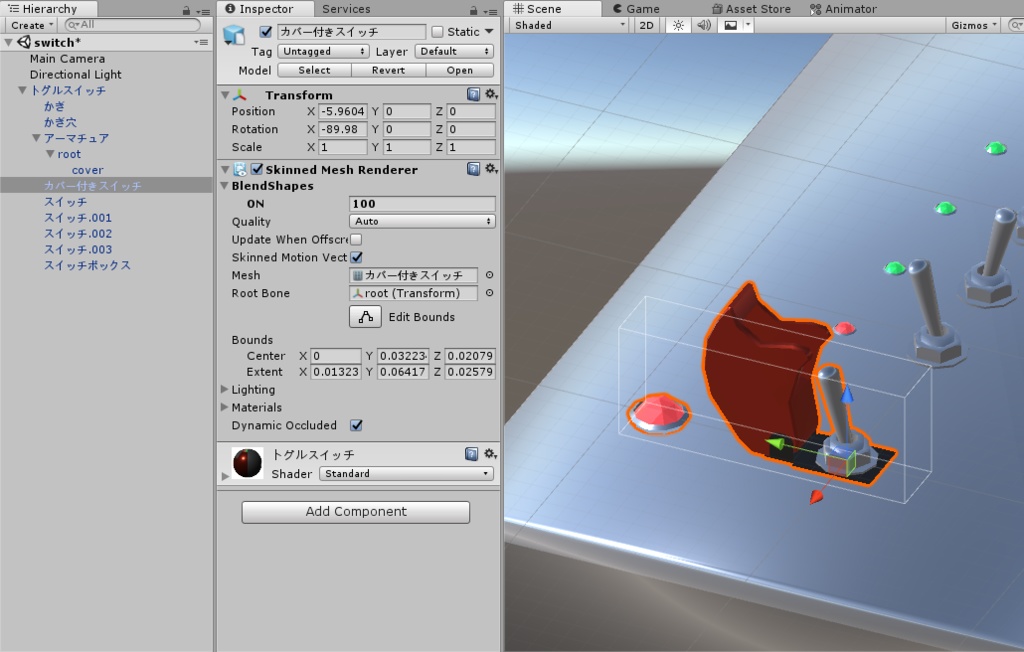Click the Root Bone object picker circle
The image size is (1024, 652).
pyautogui.click(x=489, y=293)
